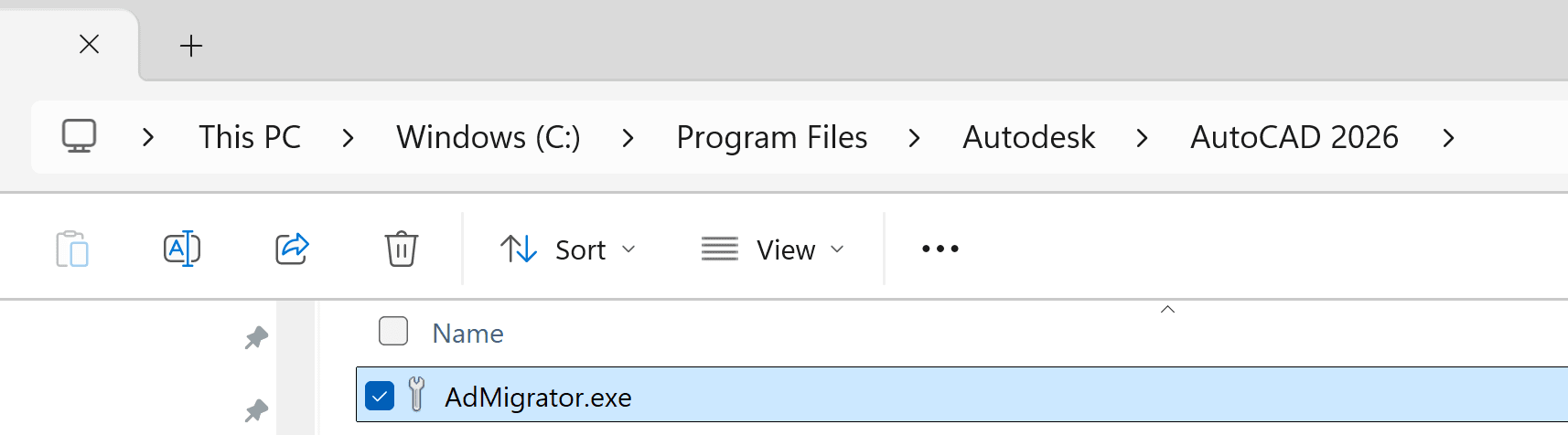Open the Sort dropdown menu

click(568, 249)
